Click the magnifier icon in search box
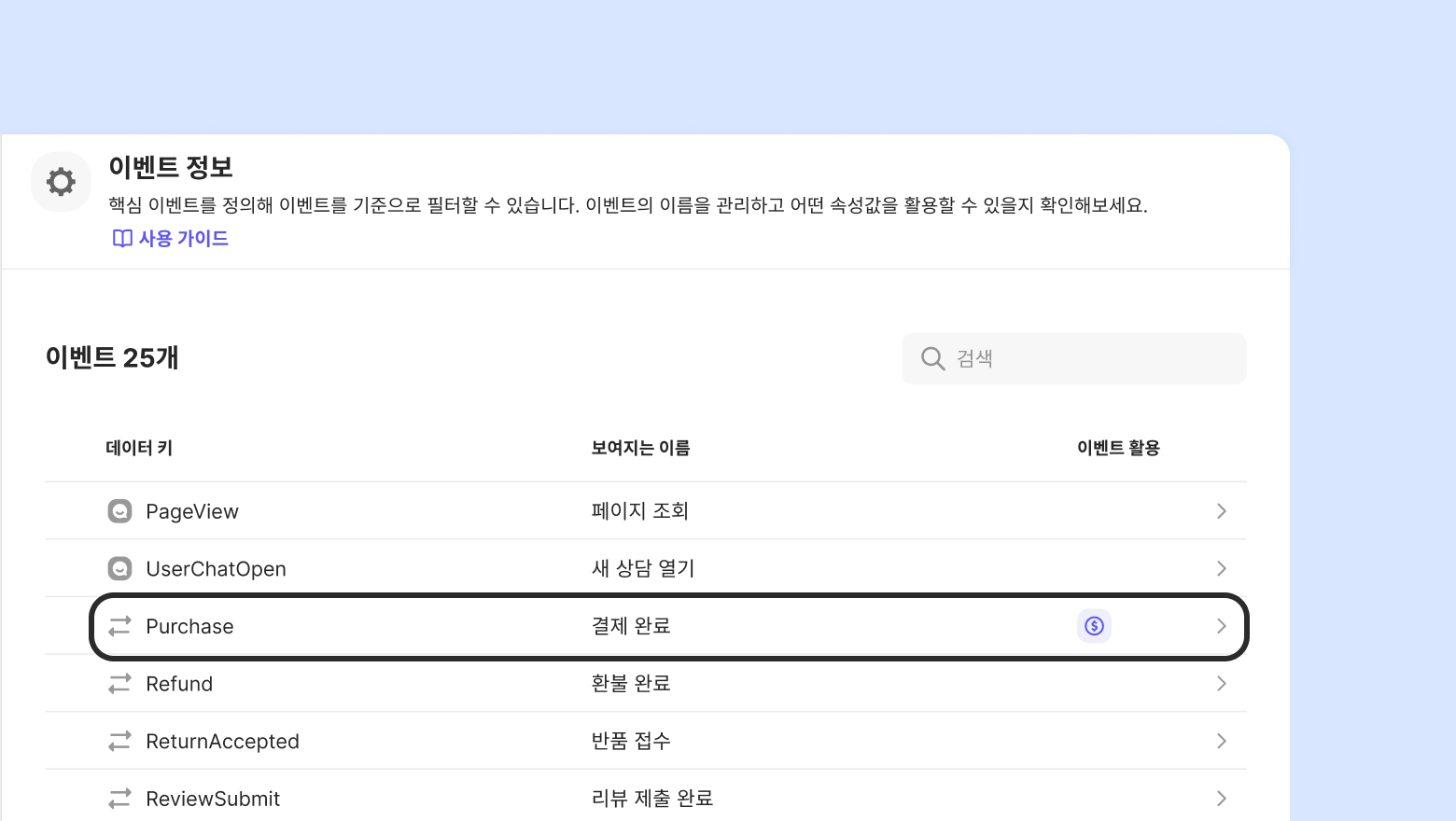 point(932,359)
